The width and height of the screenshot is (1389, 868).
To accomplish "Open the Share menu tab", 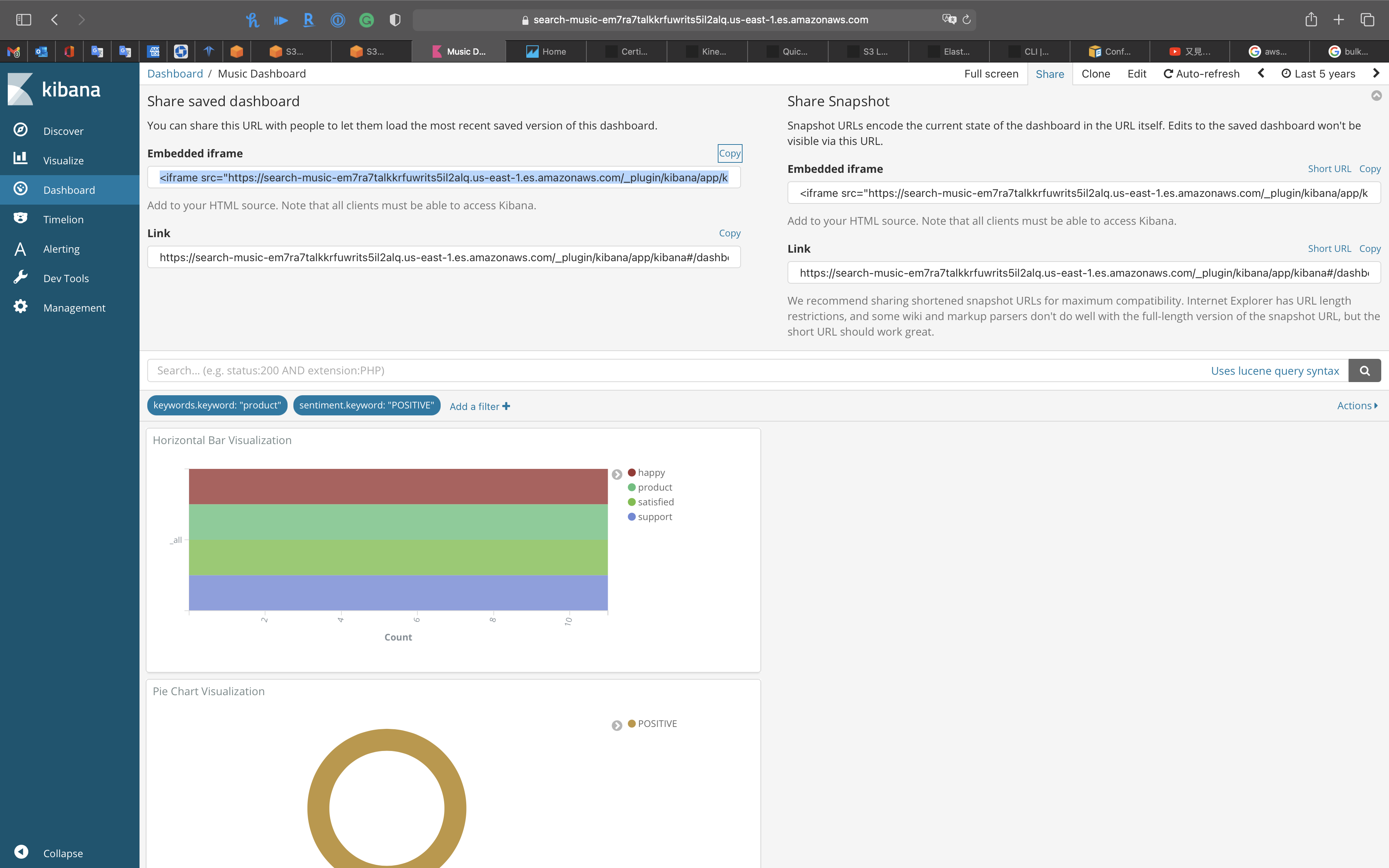I will (1049, 74).
